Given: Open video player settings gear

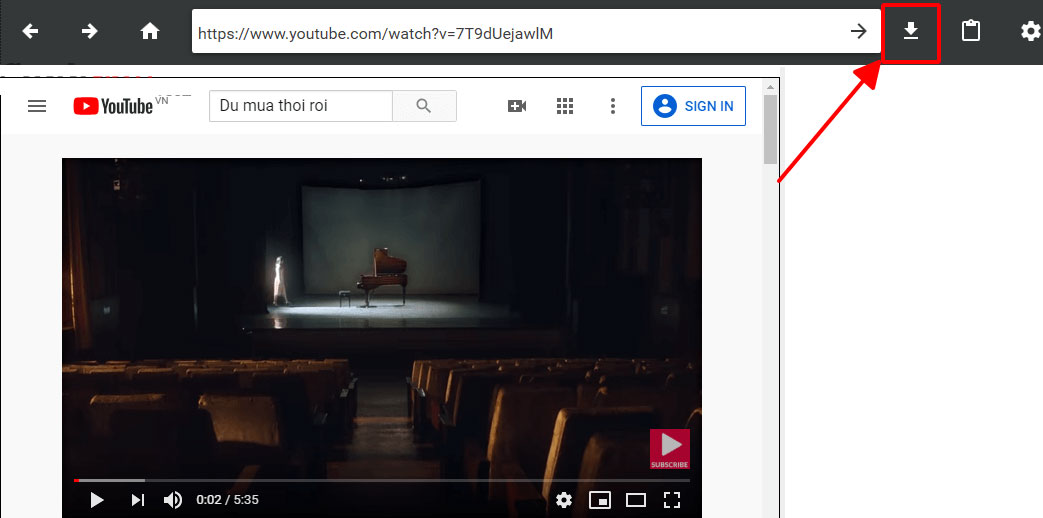Looking at the screenshot, I should tap(564, 499).
